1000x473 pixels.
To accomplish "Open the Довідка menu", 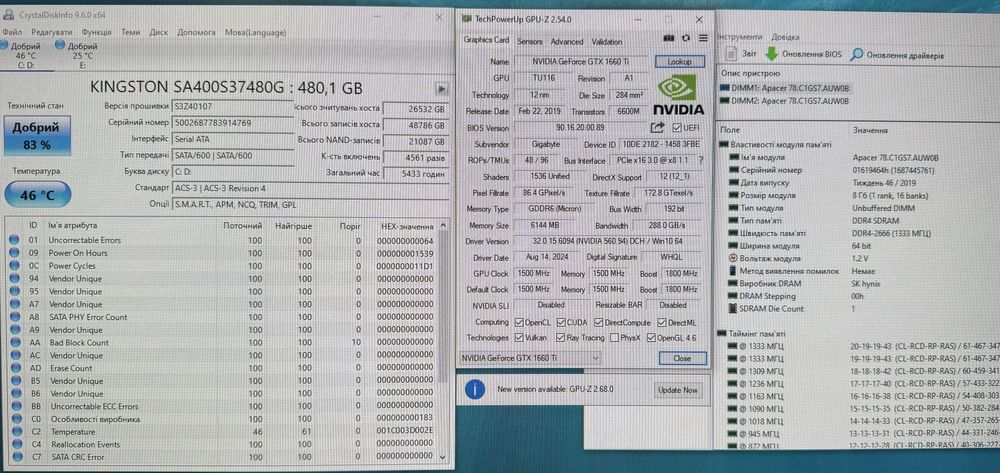I will tap(785, 37).
